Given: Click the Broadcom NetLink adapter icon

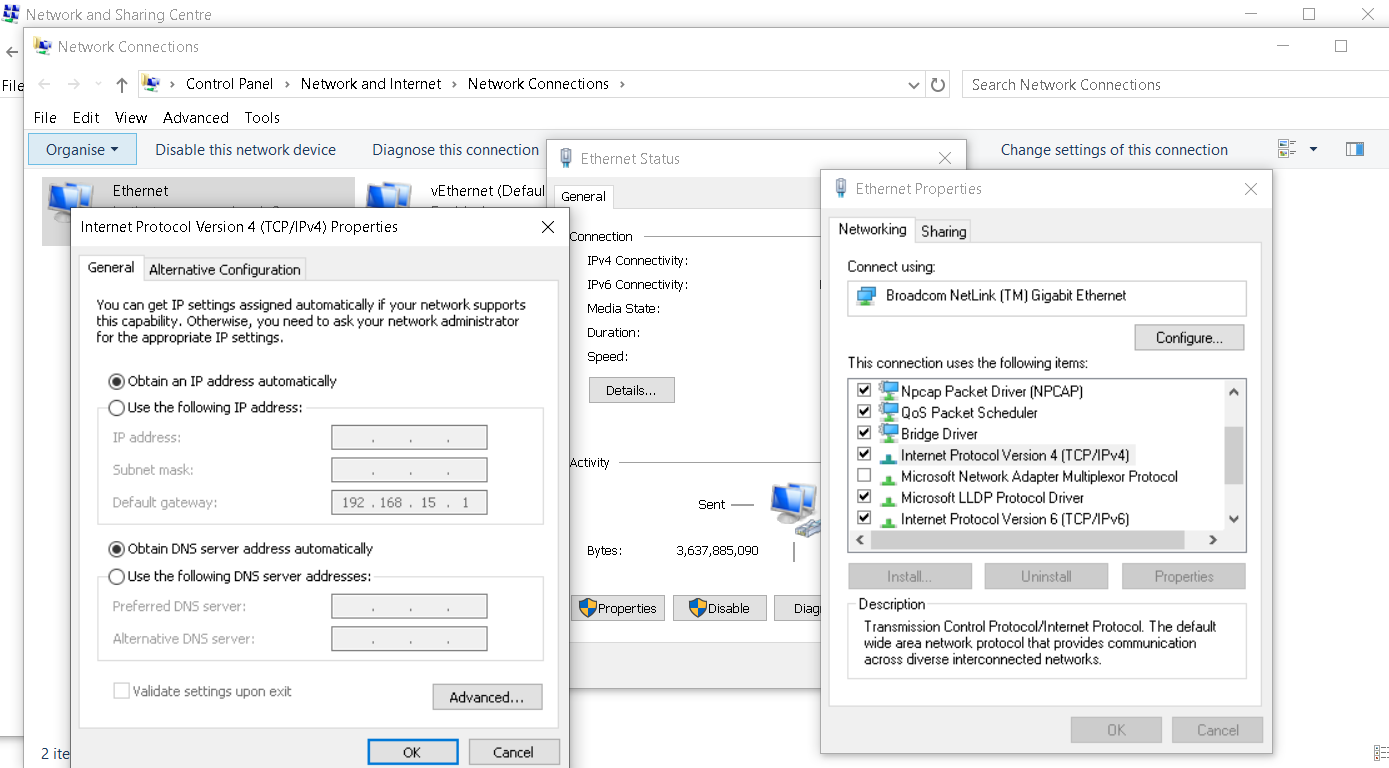Looking at the screenshot, I should 866,296.
